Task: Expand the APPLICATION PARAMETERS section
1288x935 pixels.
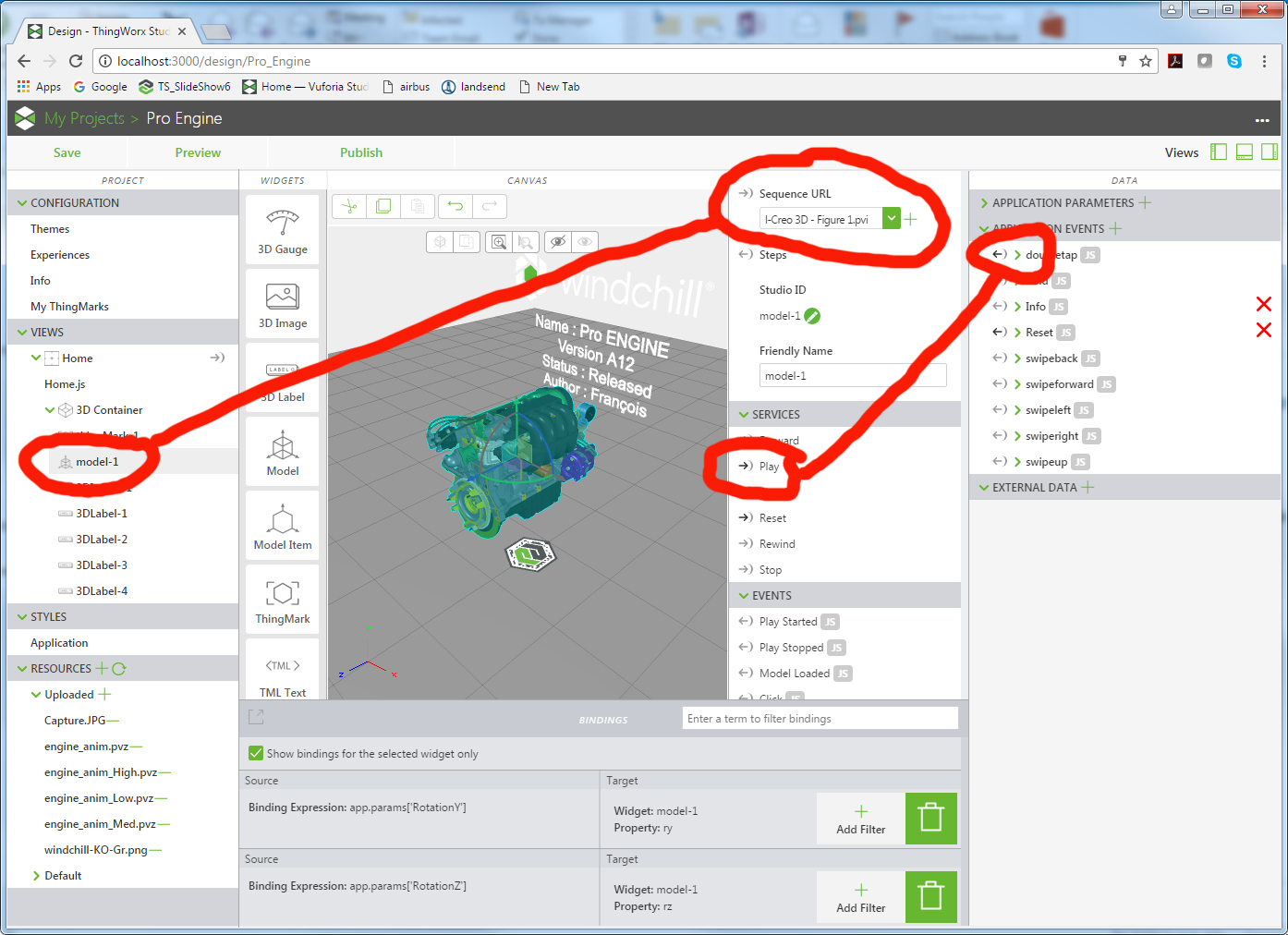Action: click(x=984, y=202)
